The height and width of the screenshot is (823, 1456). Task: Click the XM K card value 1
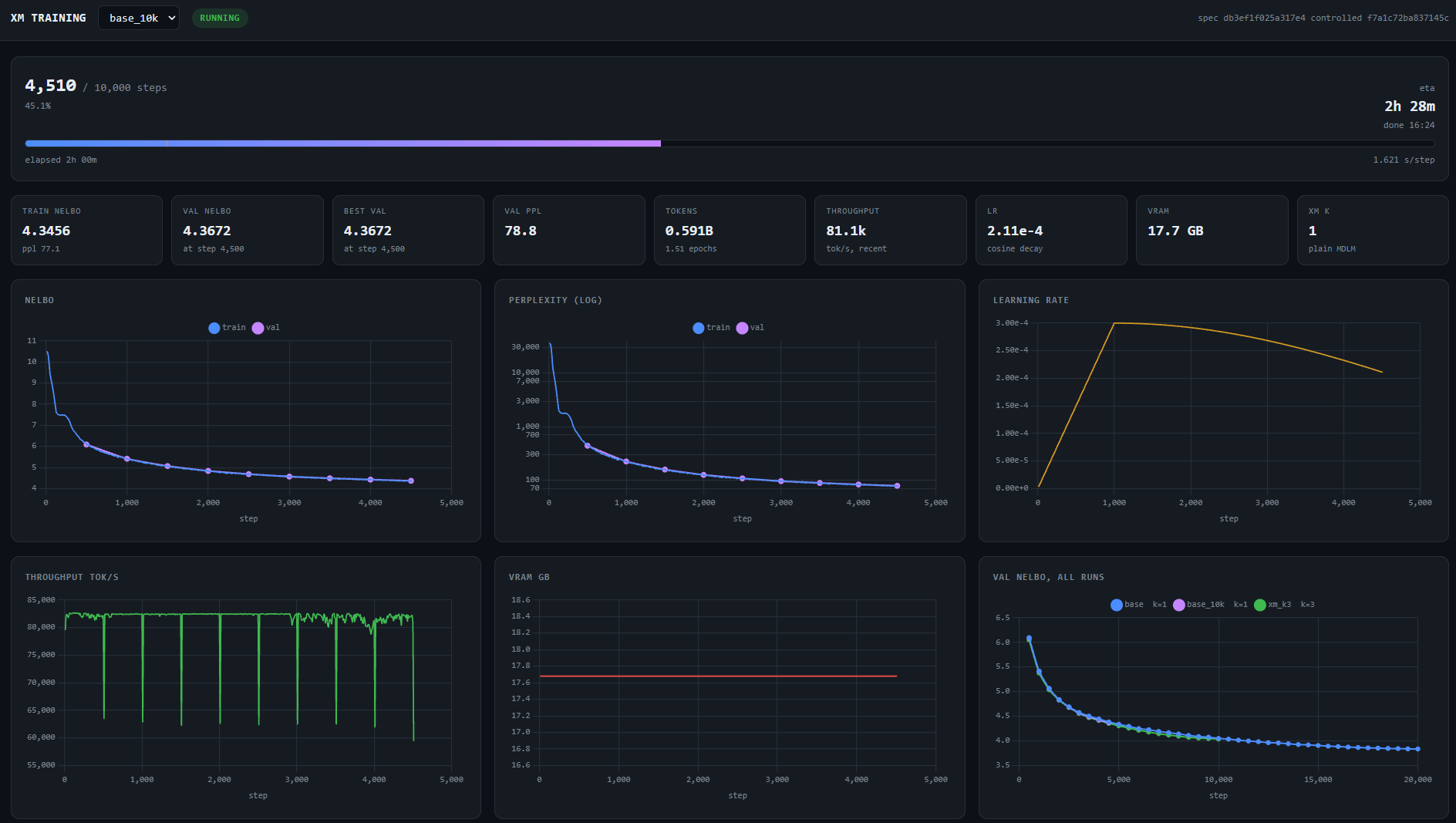[1313, 231]
